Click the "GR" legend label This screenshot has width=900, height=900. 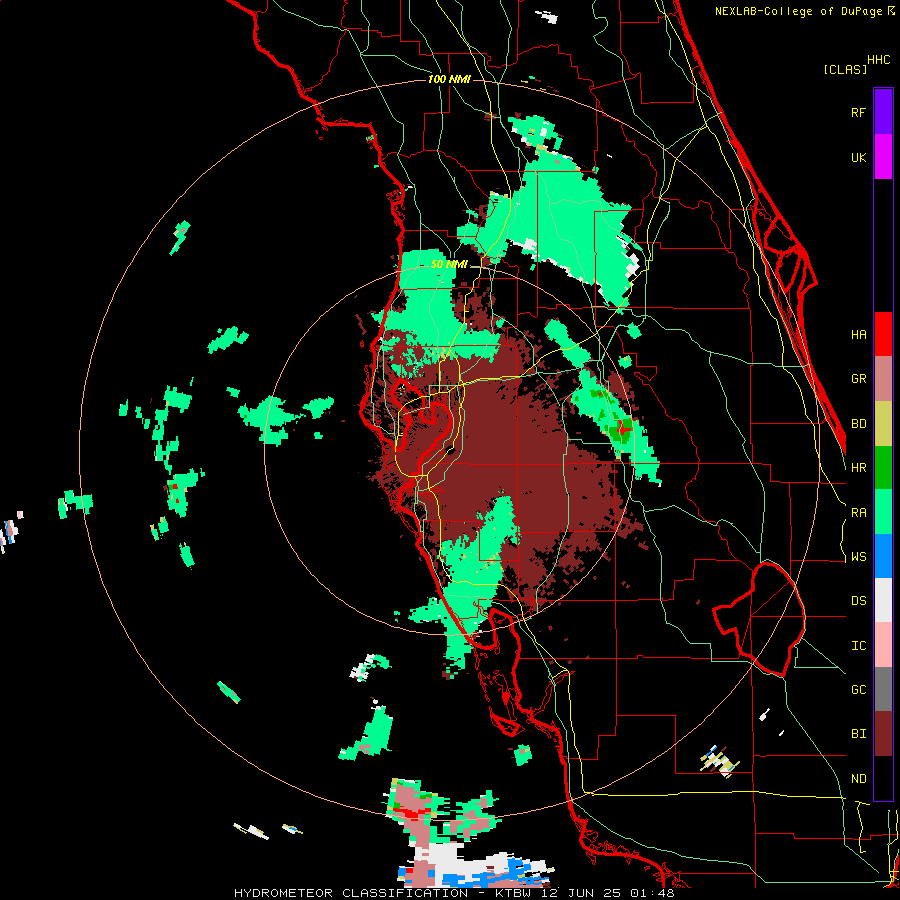point(858,379)
